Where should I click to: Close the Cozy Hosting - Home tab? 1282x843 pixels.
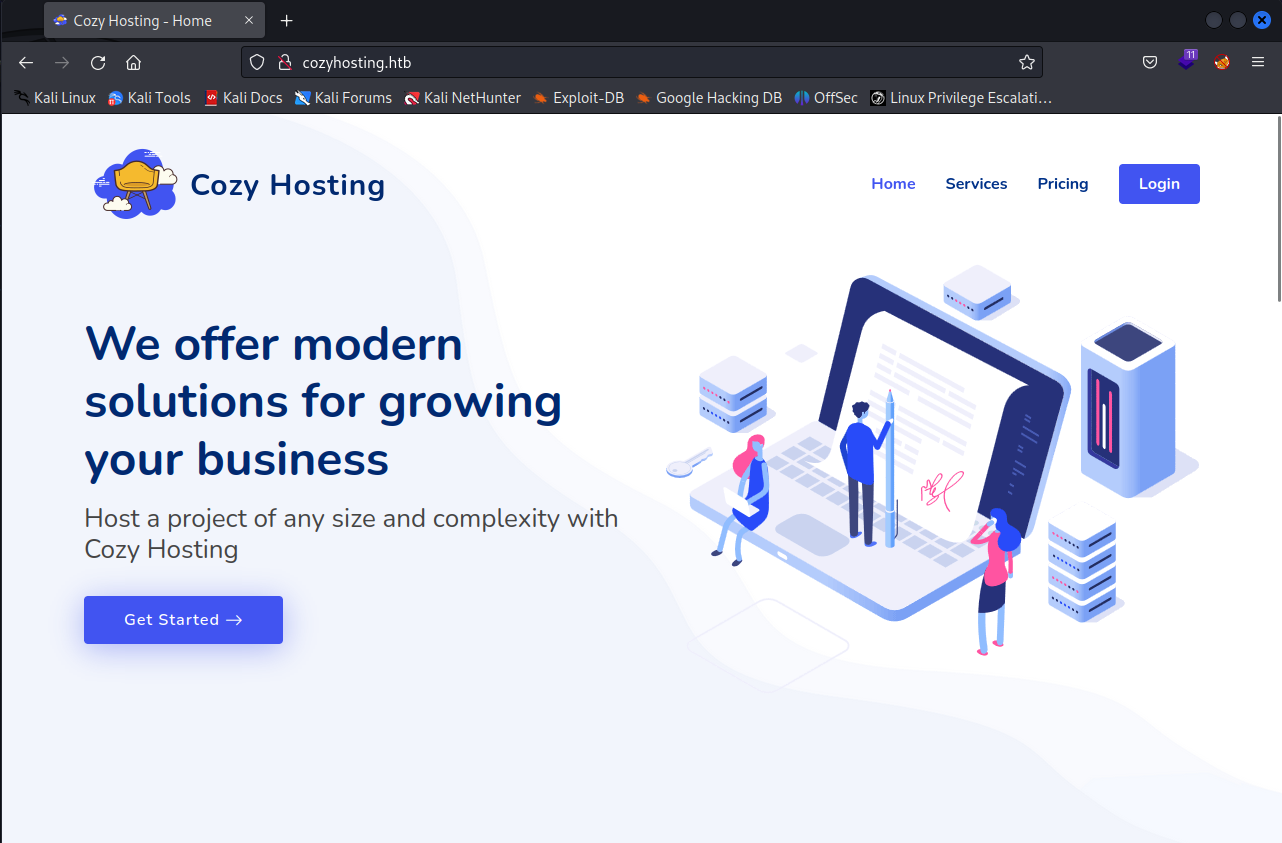(250, 20)
